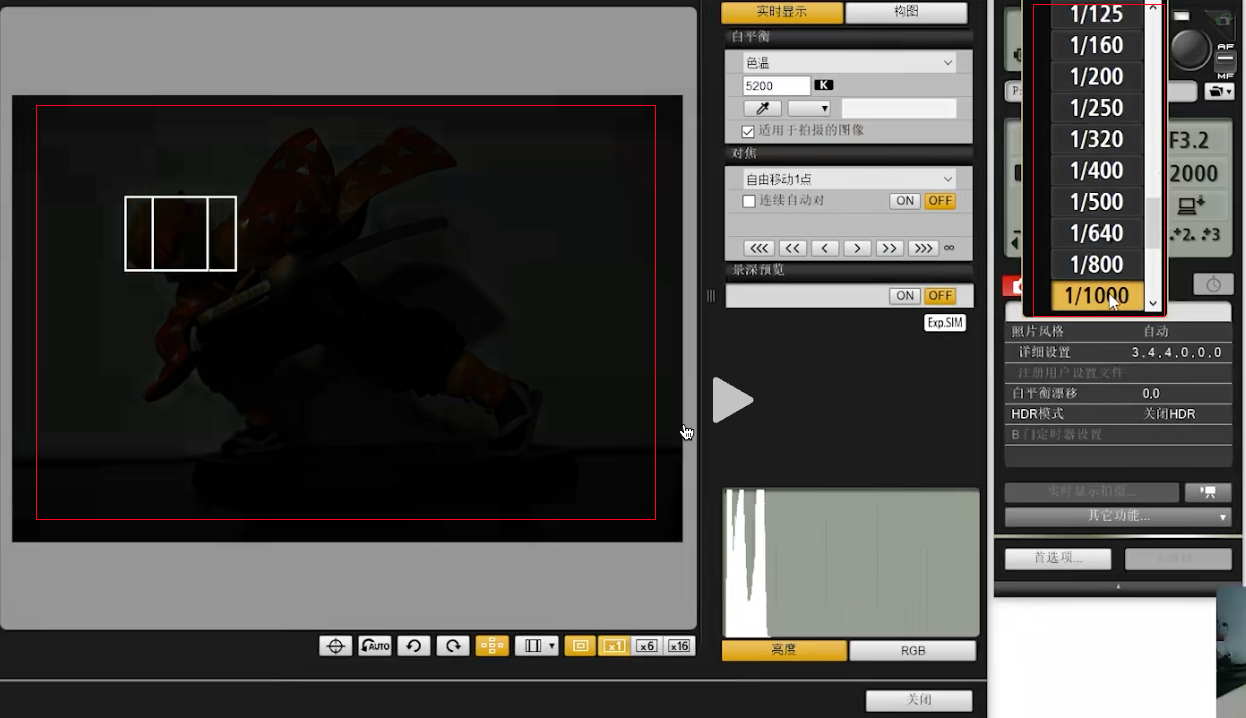Viewport: 1246px width, 718px height.
Task: Switch to the 实时显示 tab
Action: (x=782, y=12)
